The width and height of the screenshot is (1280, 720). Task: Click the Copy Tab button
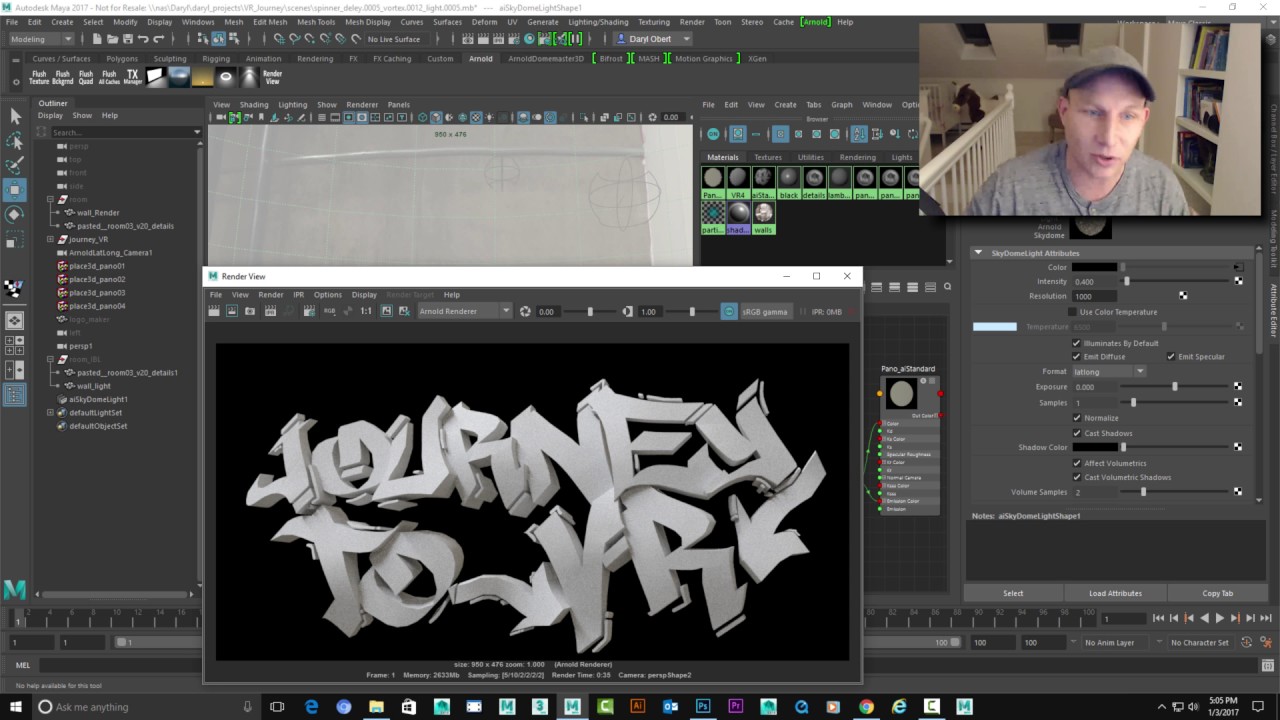(1217, 593)
